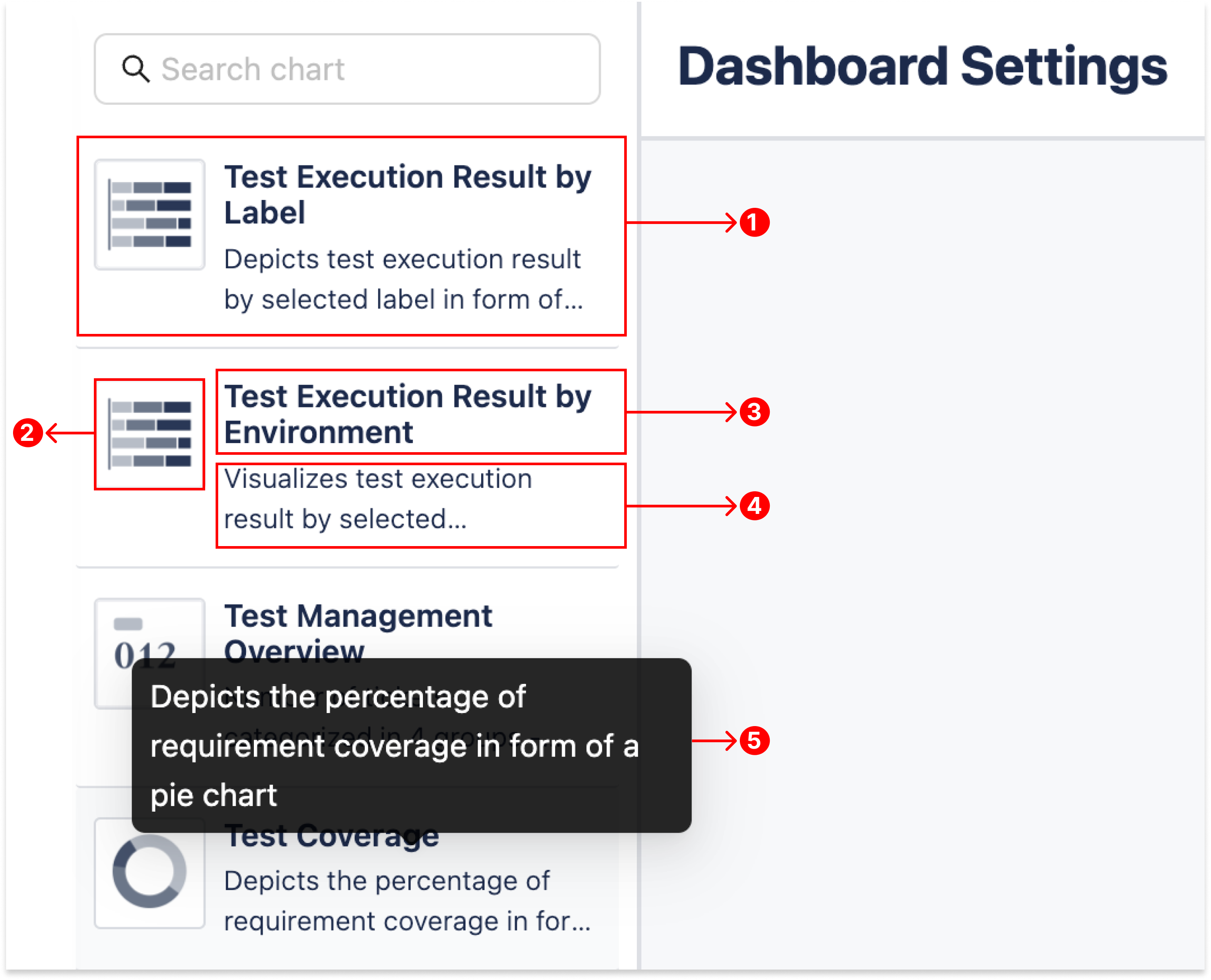Open the Test Execution Result by Environment title
This screenshot has width=1211, height=980.
tap(407, 414)
